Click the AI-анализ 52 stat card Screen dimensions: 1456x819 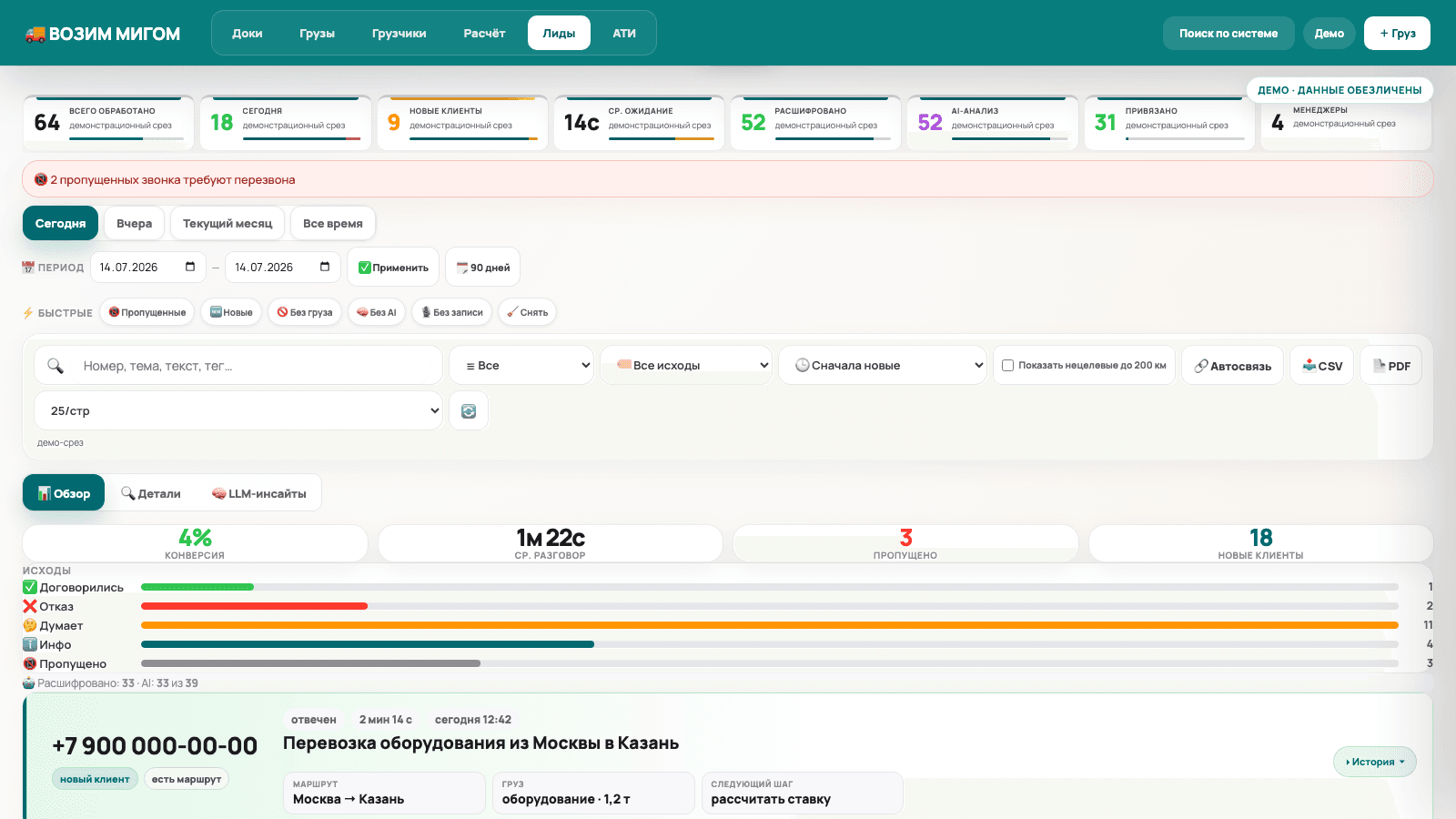(993, 122)
